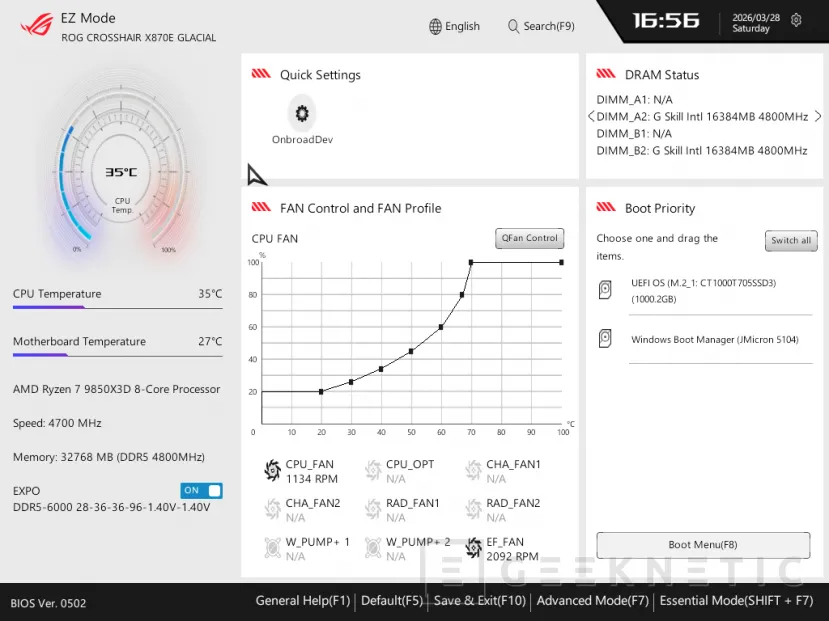Open the QFan Control button
The height and width of the screenshot is (621, 829).
pyautogui.click(x=529, y=238)
